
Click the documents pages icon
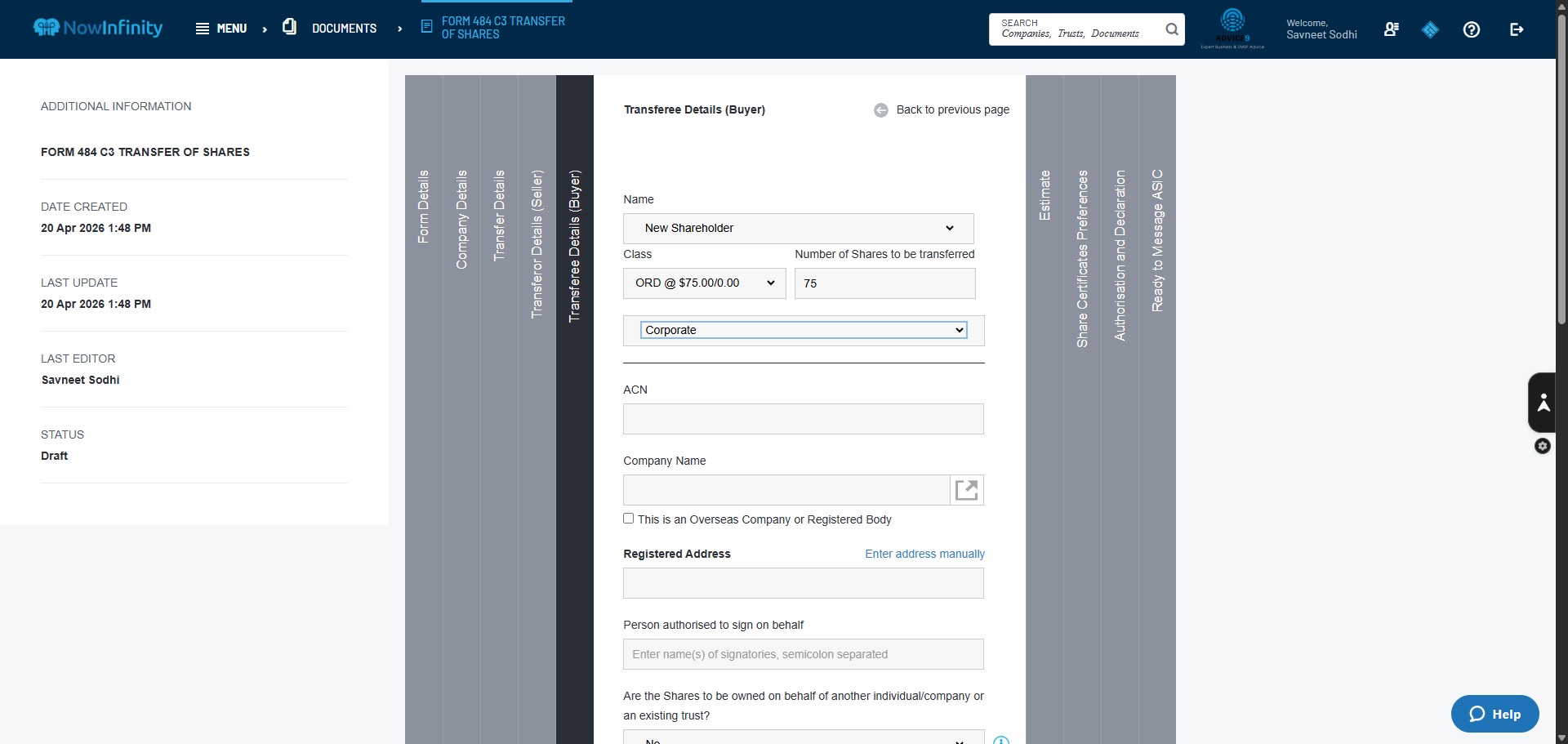(289, 27)
